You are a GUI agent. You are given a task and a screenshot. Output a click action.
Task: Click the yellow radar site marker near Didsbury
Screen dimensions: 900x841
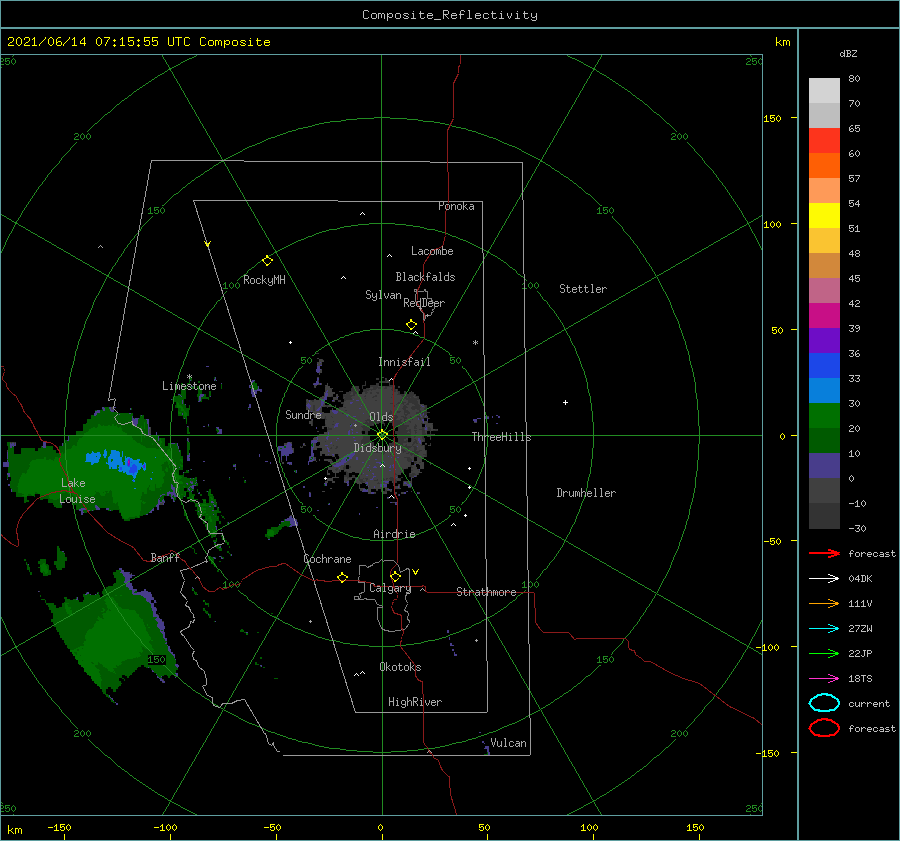click(x=382, y=435)
